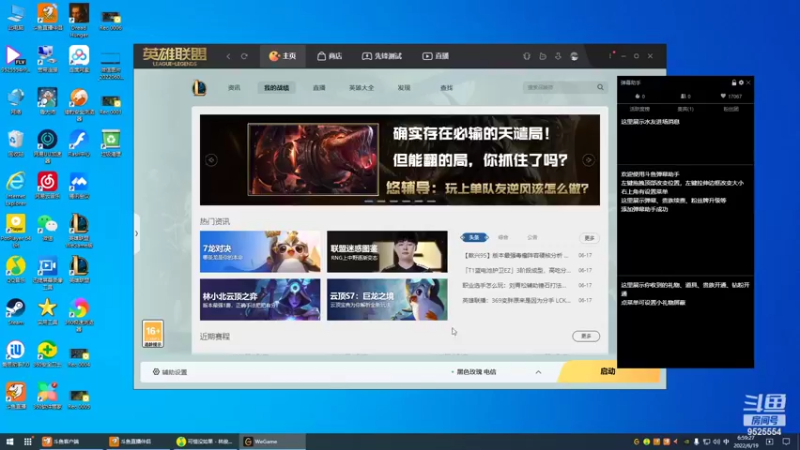Open the NetEase Cloud Music desktop icon
The width and height of the screenshot is (800, 450).
pos(47,185)
